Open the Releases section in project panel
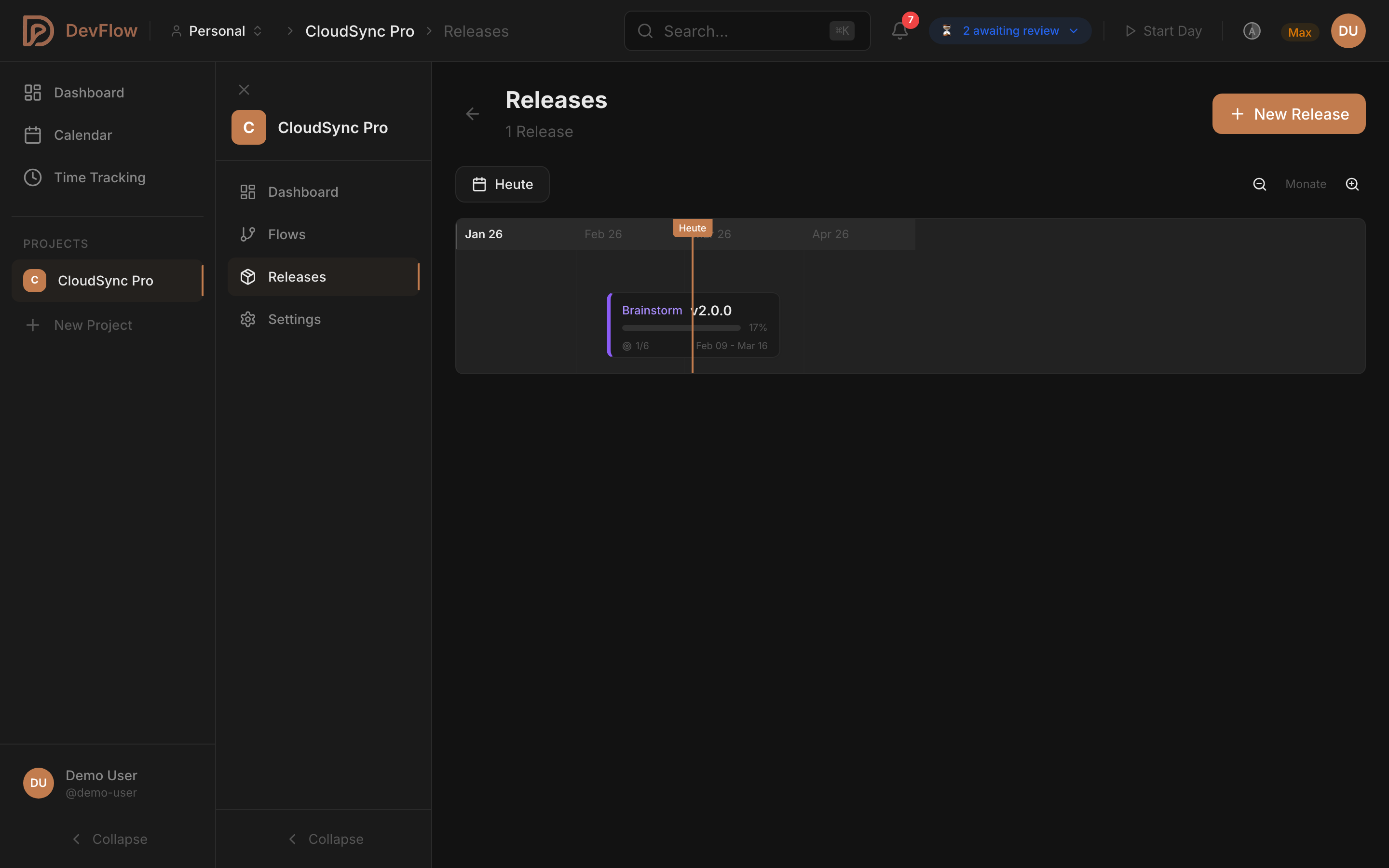 tap(297, 276)
